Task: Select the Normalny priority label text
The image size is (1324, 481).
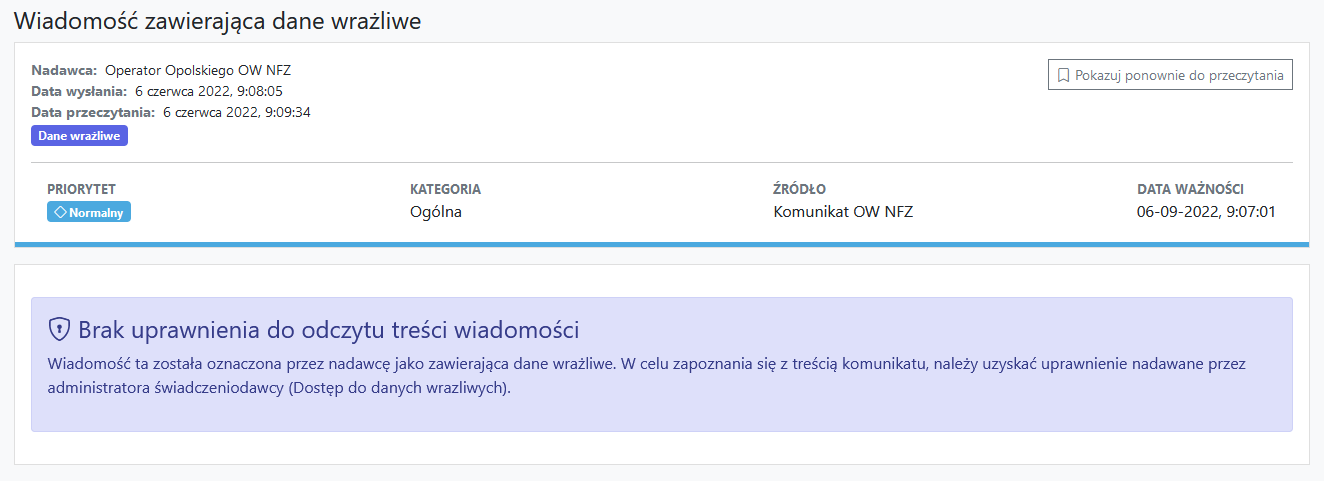Action: pos(96,212)
